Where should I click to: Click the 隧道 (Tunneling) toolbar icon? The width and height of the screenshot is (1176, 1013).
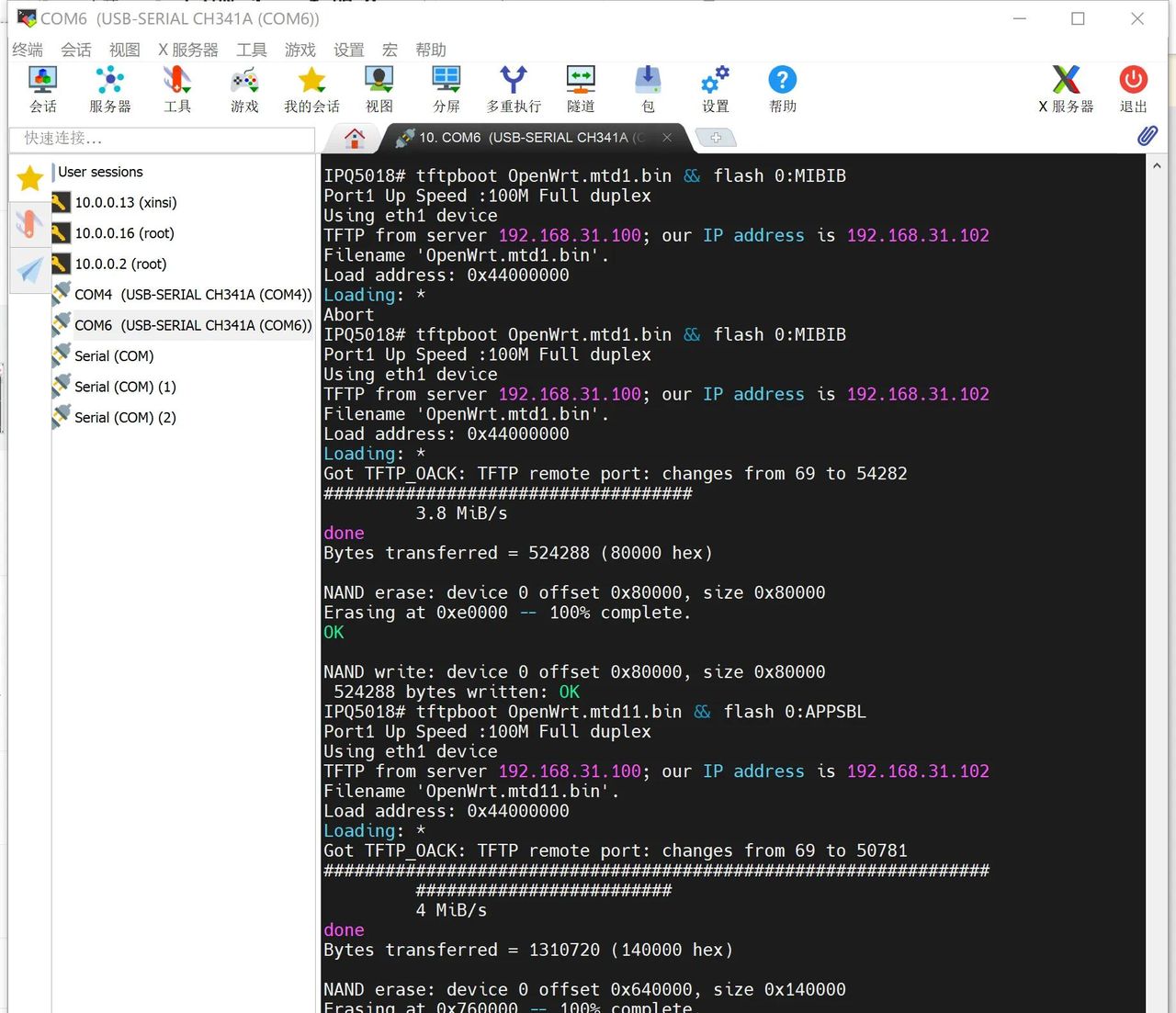click(x=581, y=89)
